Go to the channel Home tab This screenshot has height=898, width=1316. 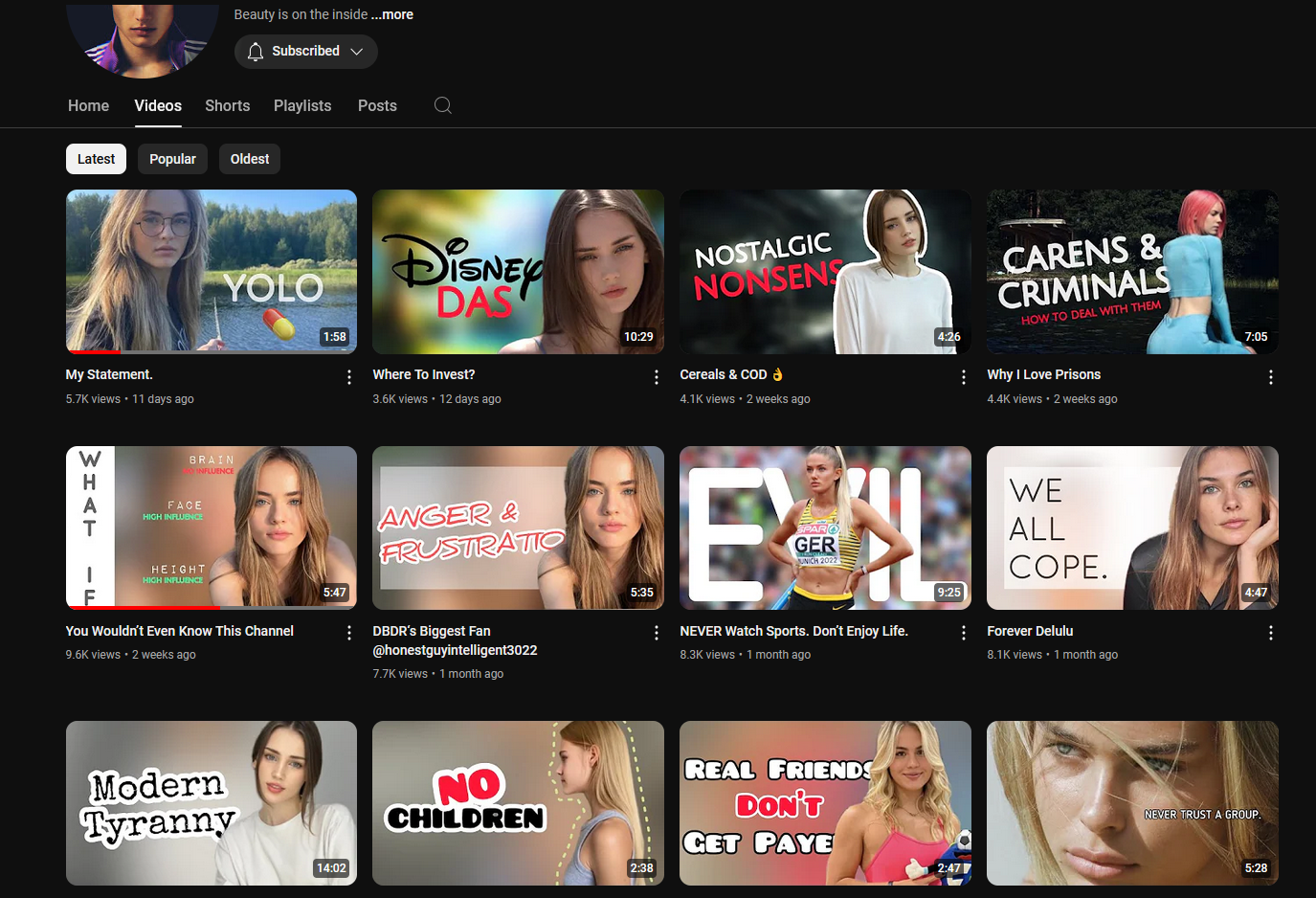point(88,105)
